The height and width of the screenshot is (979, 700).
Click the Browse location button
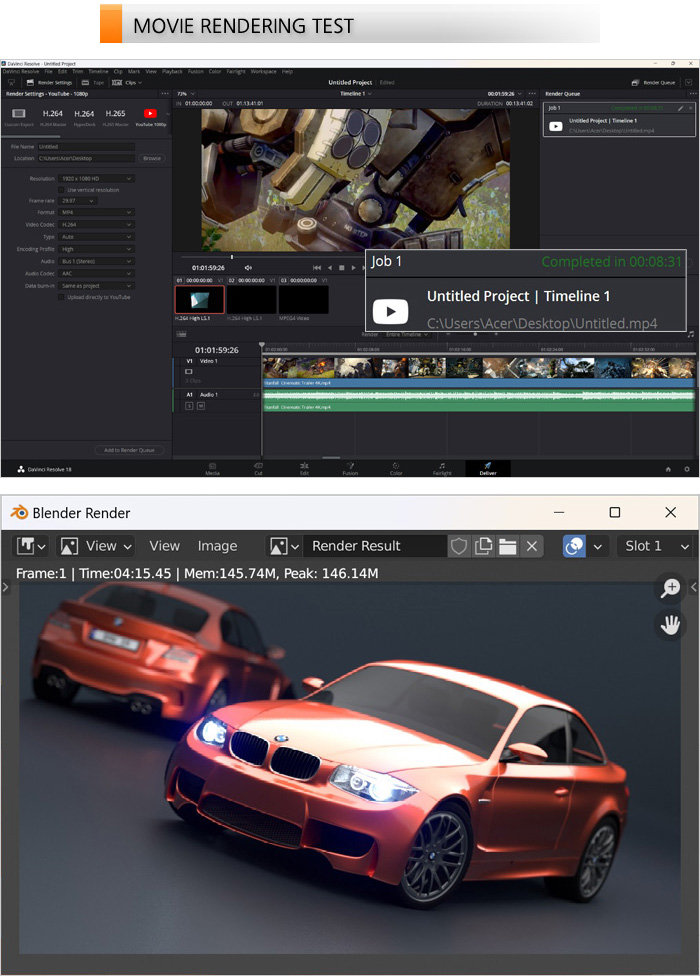152,159
